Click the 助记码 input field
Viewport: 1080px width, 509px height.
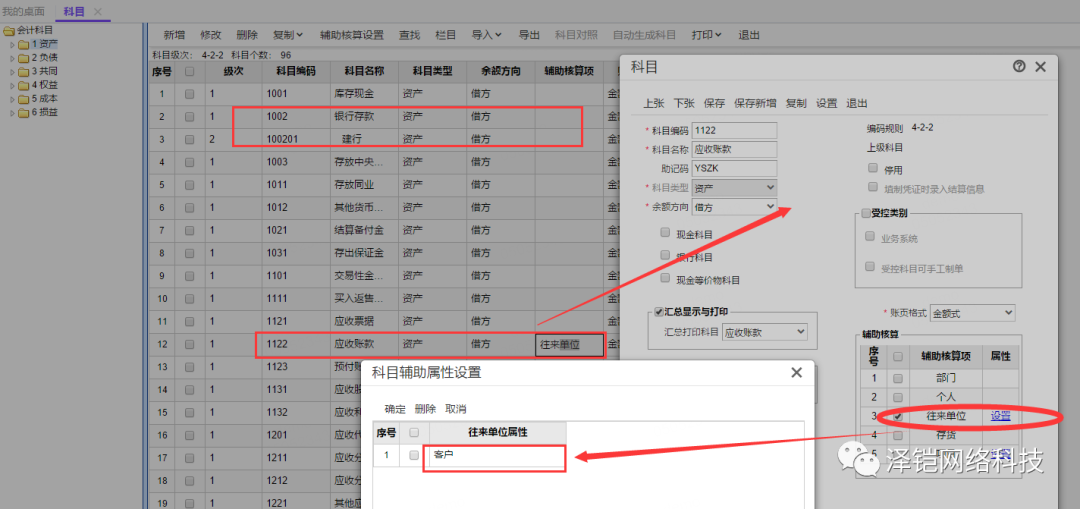click(x=733, y=169)
